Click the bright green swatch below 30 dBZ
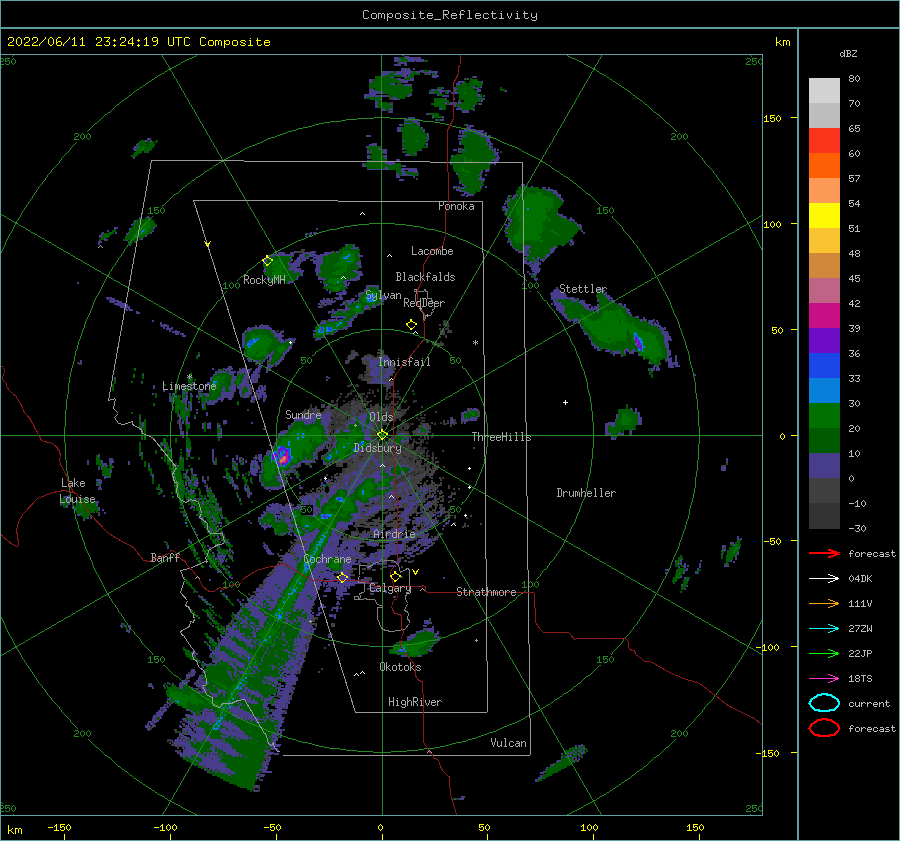The height and width of the screenshot is (841, 900). (x=824, y=416)
